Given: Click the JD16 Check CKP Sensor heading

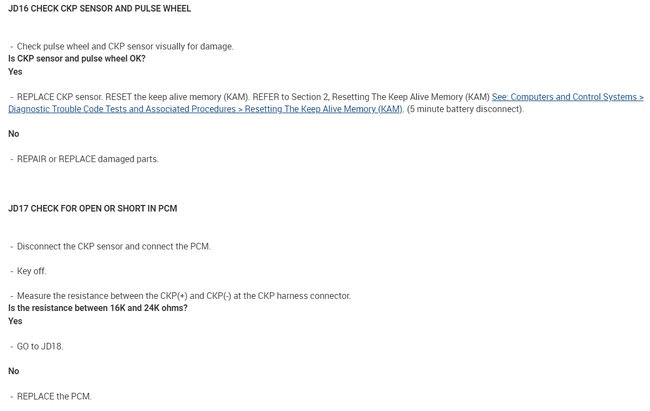Looking at the screenshot, I should pos(99,9).
